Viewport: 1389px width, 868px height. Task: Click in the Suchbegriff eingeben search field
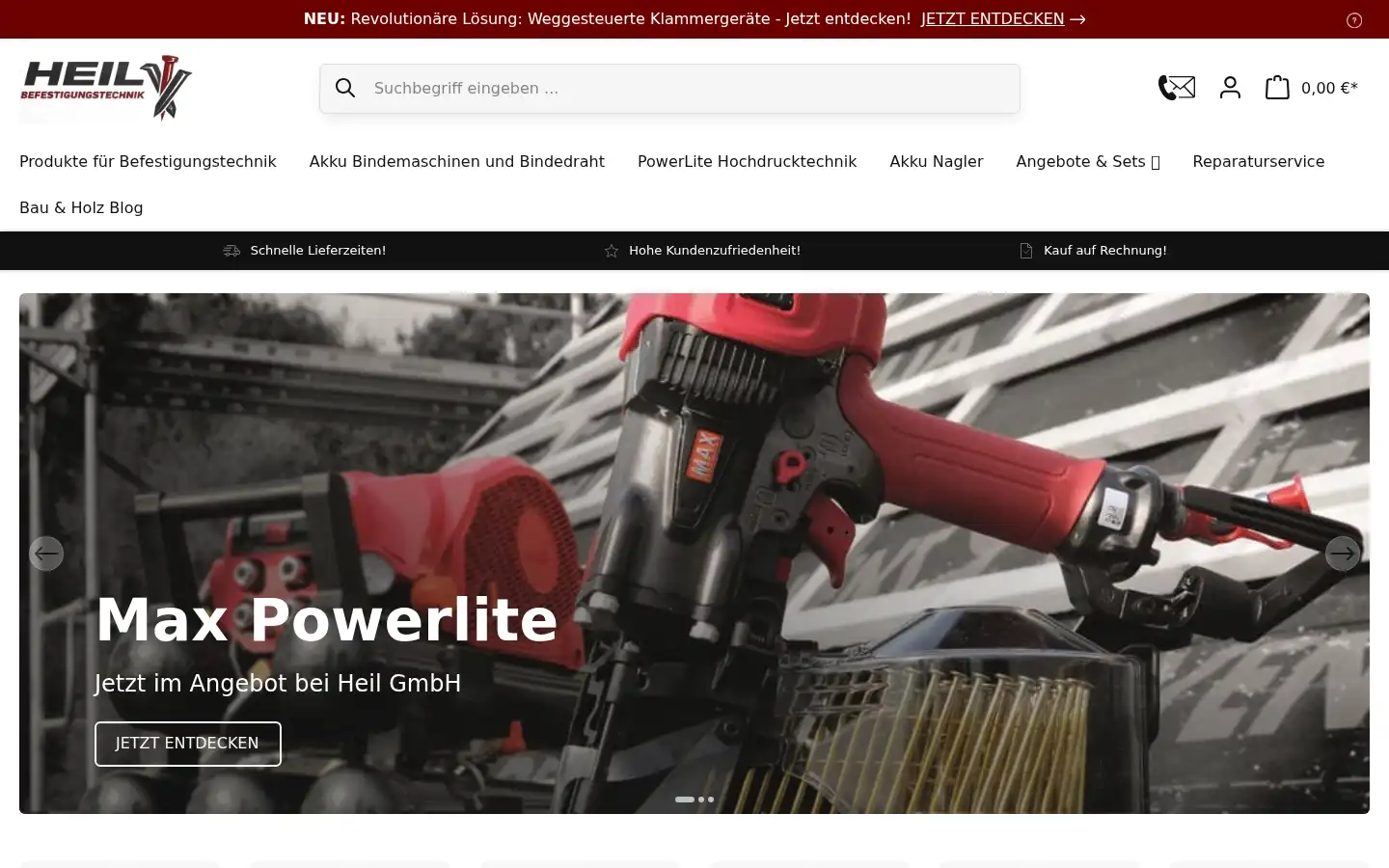[x=669, y=89]
